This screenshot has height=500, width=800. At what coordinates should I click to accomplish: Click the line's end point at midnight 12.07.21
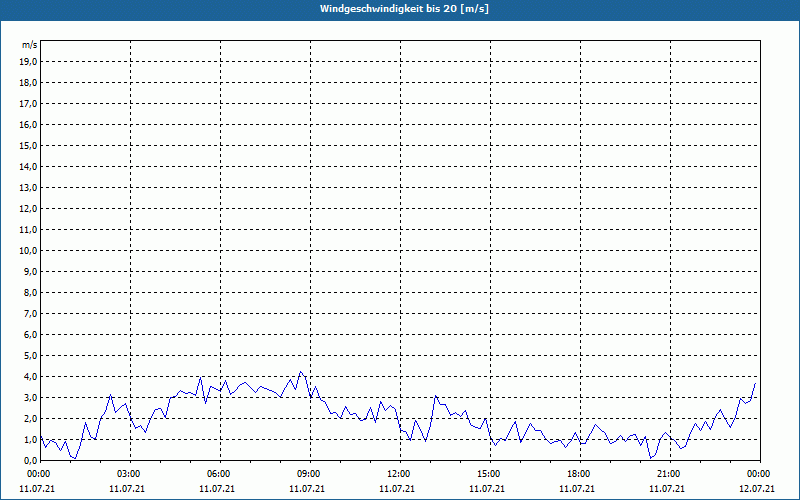[x=756, y=383]
